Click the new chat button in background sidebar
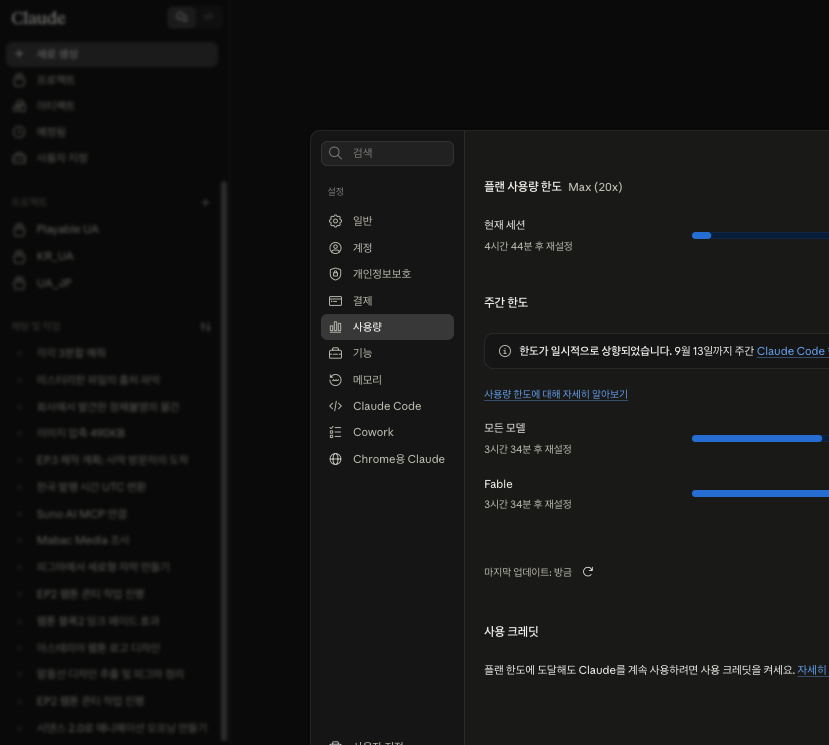 tap(112, 54)
